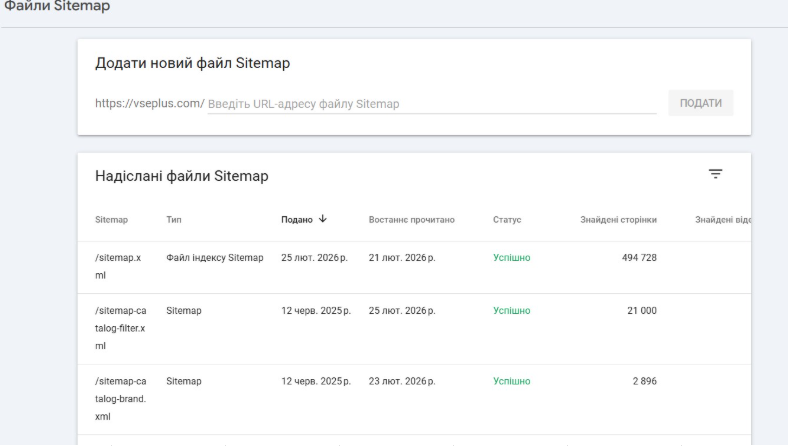Click the partially visible Знайдені відео header
Screen dimensions: 788x446
pyautogui.click(x=722, y=220)
